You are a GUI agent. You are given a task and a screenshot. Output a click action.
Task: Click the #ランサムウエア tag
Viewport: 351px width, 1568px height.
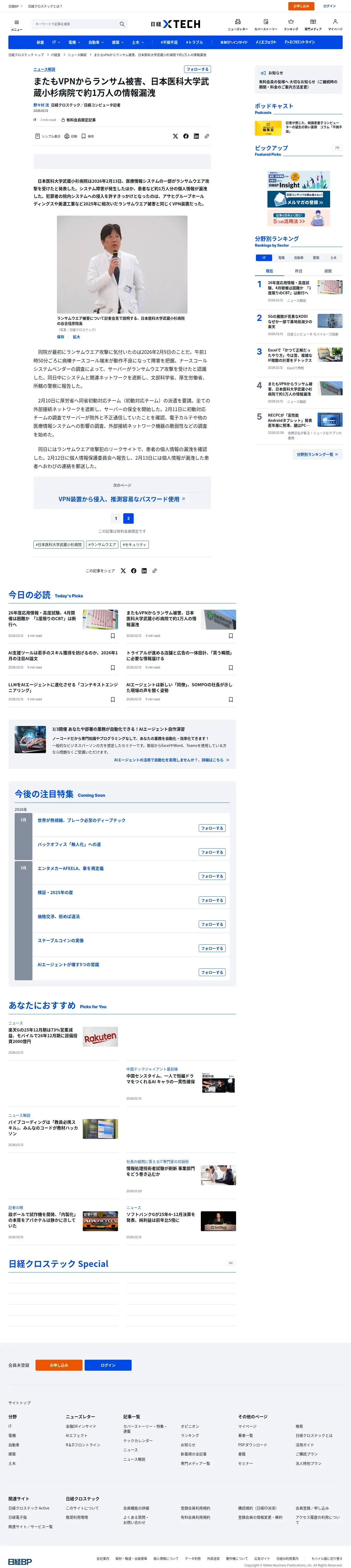coord(102,545)
